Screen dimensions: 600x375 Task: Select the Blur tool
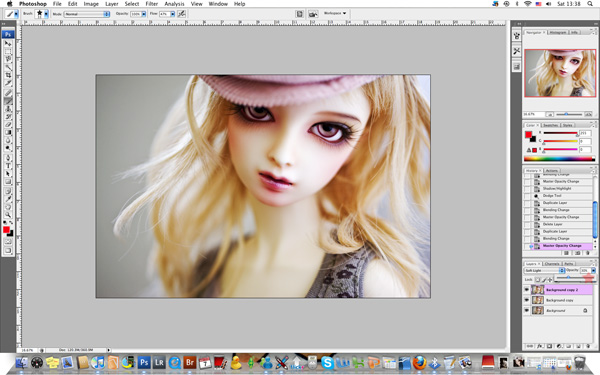tap(8, 140)
